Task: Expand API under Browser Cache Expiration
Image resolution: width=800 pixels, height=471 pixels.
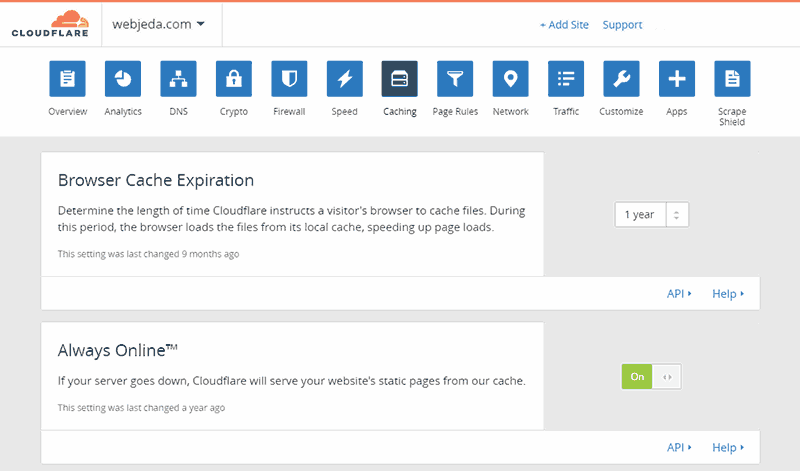Action: (x=679, y=293)
